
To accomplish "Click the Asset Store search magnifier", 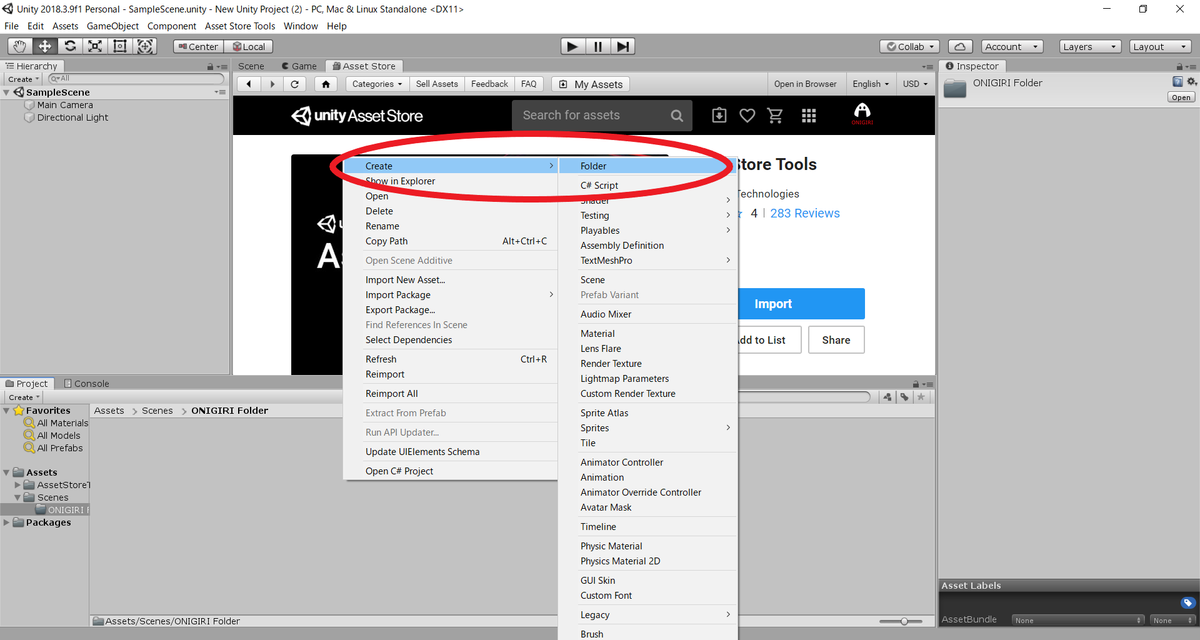I will coord(677,115).
